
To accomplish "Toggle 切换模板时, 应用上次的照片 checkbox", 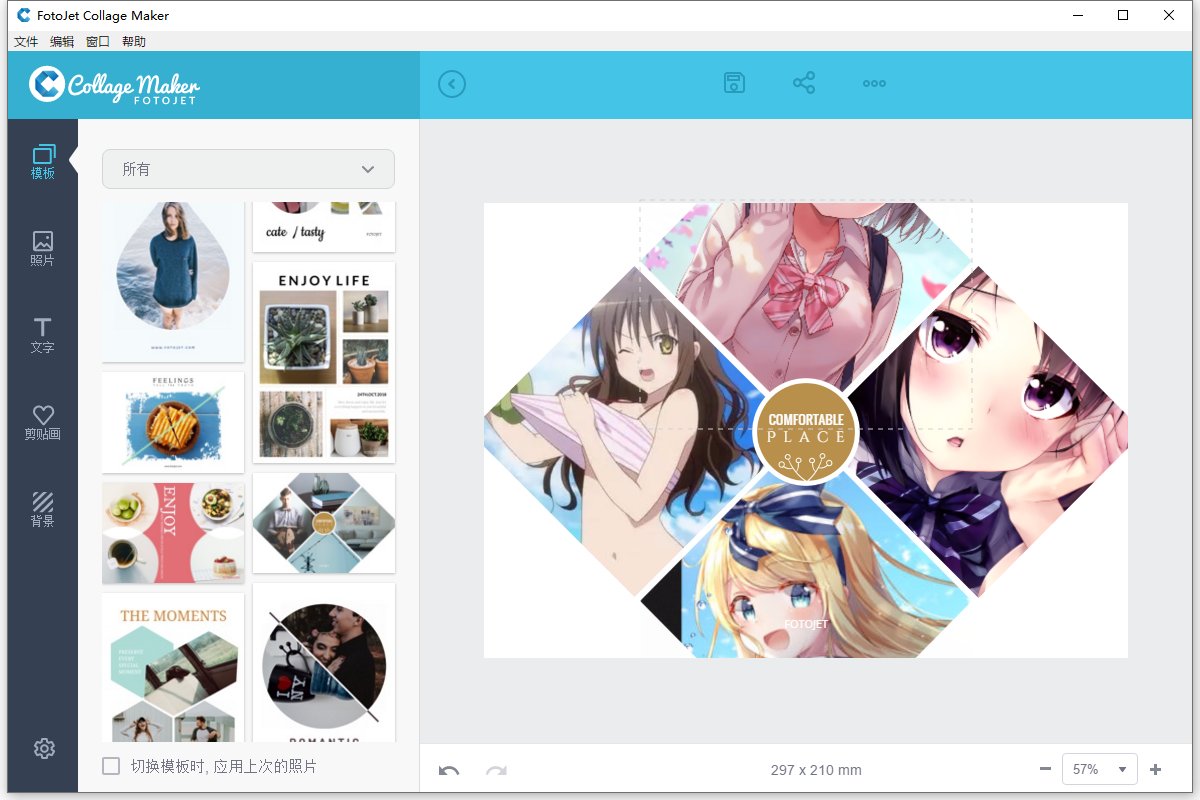I will tap(111, 766).
